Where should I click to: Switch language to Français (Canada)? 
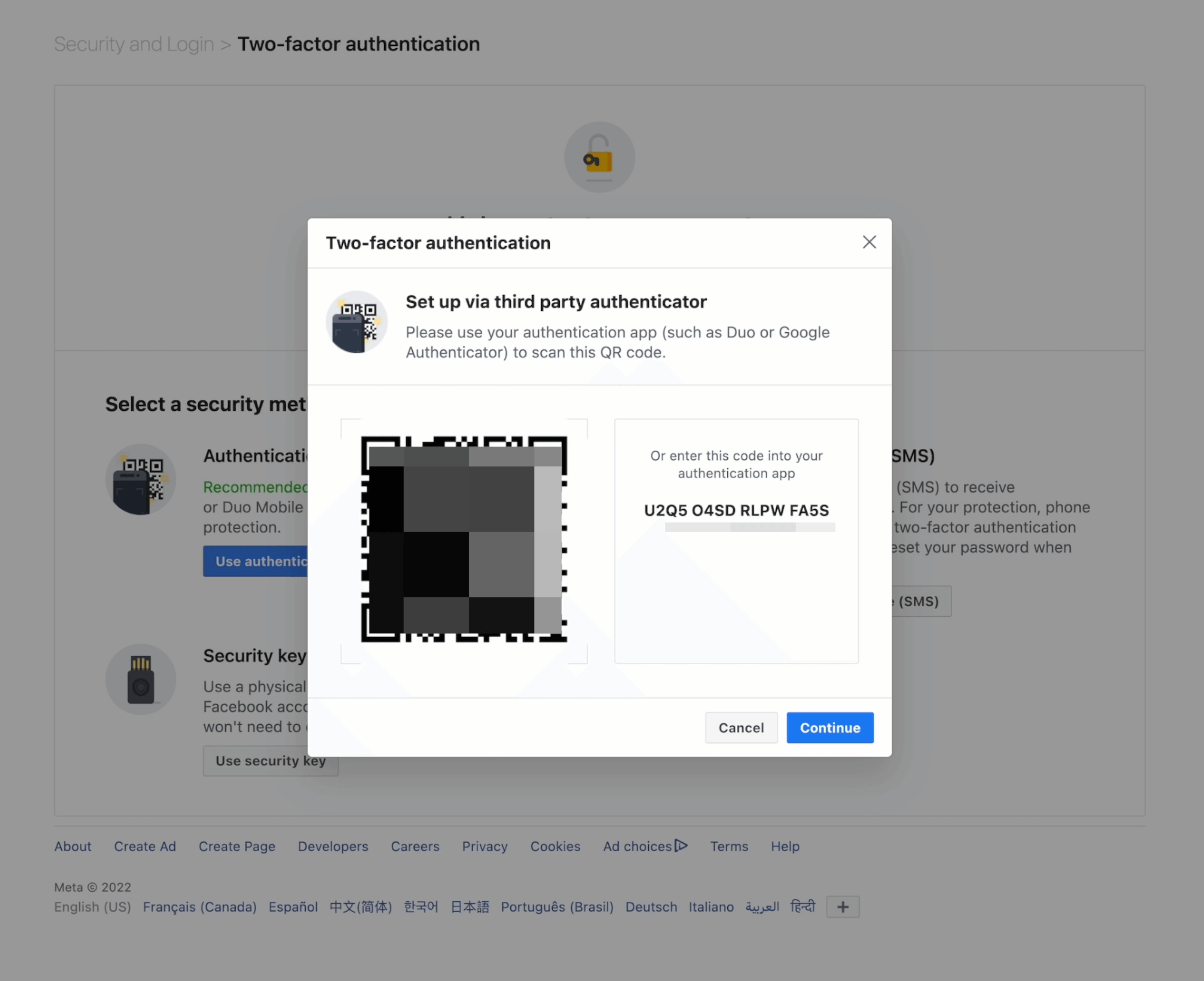[x=200, y=907]
